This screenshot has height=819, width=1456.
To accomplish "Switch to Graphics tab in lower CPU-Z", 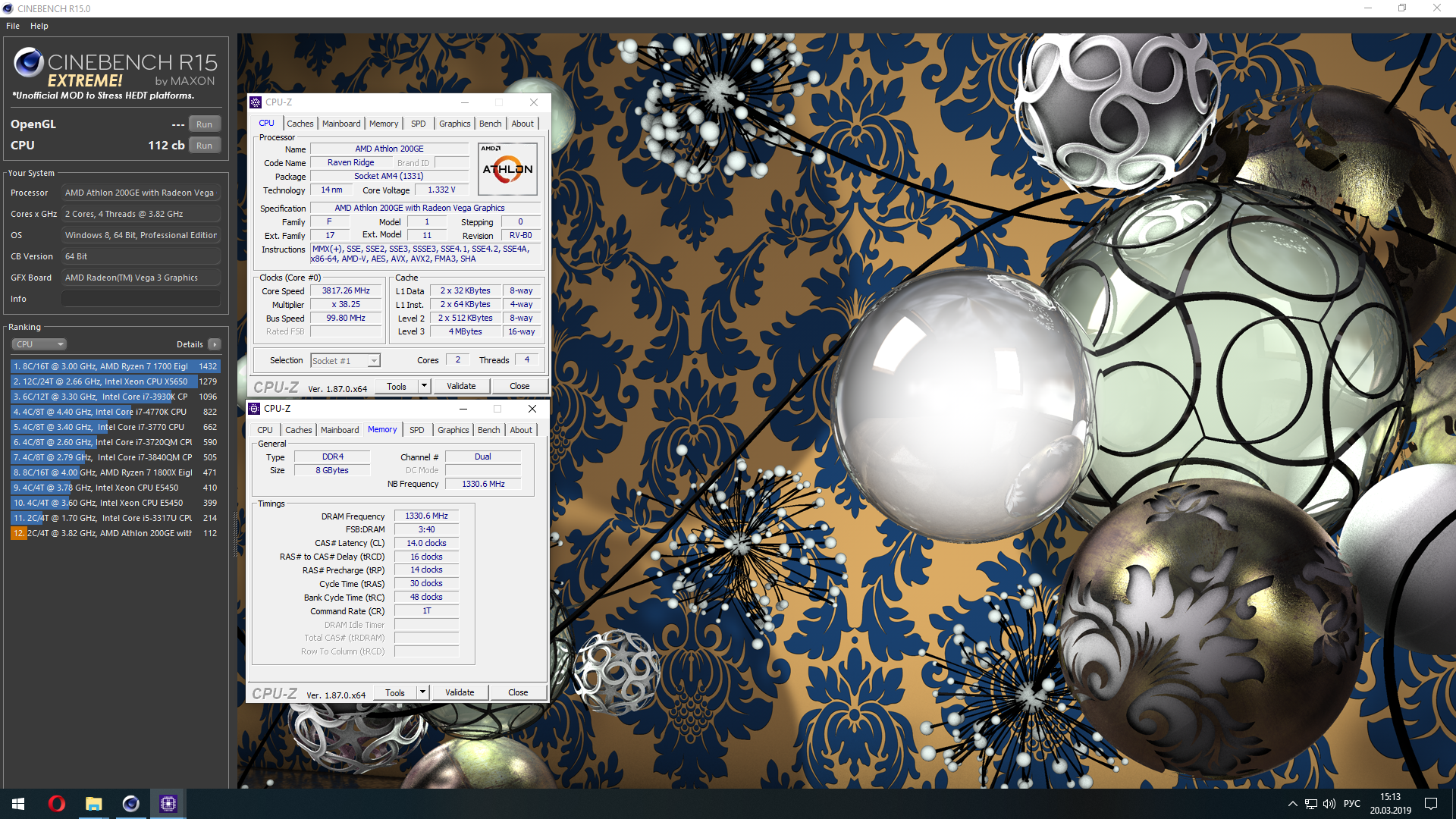I will tap(453, 430).
